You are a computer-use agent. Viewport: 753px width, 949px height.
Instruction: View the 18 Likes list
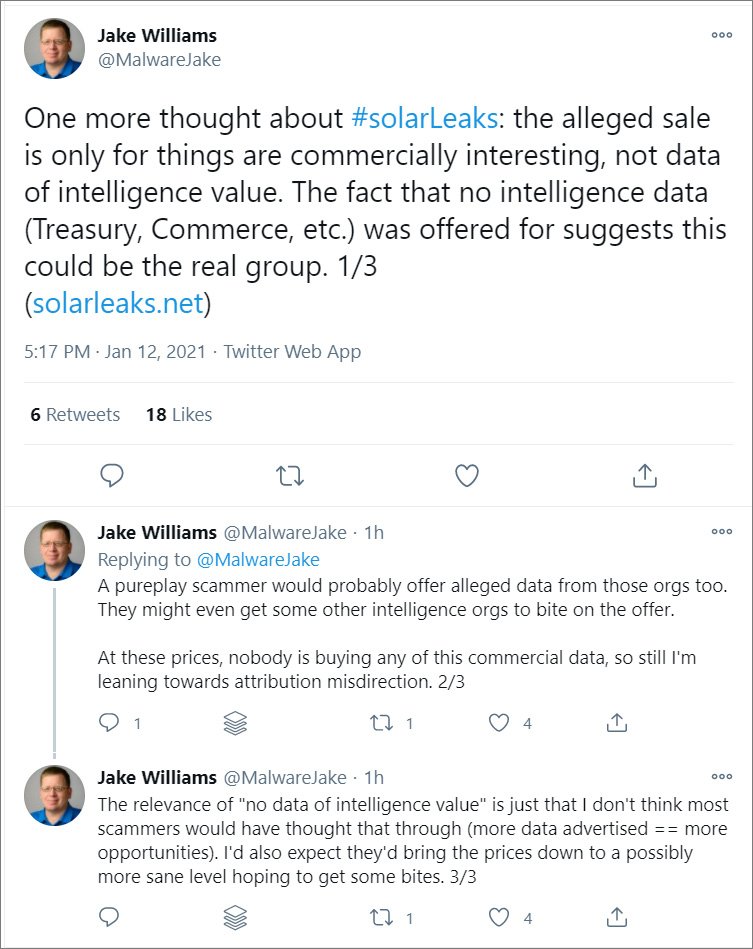pos(179,414)
